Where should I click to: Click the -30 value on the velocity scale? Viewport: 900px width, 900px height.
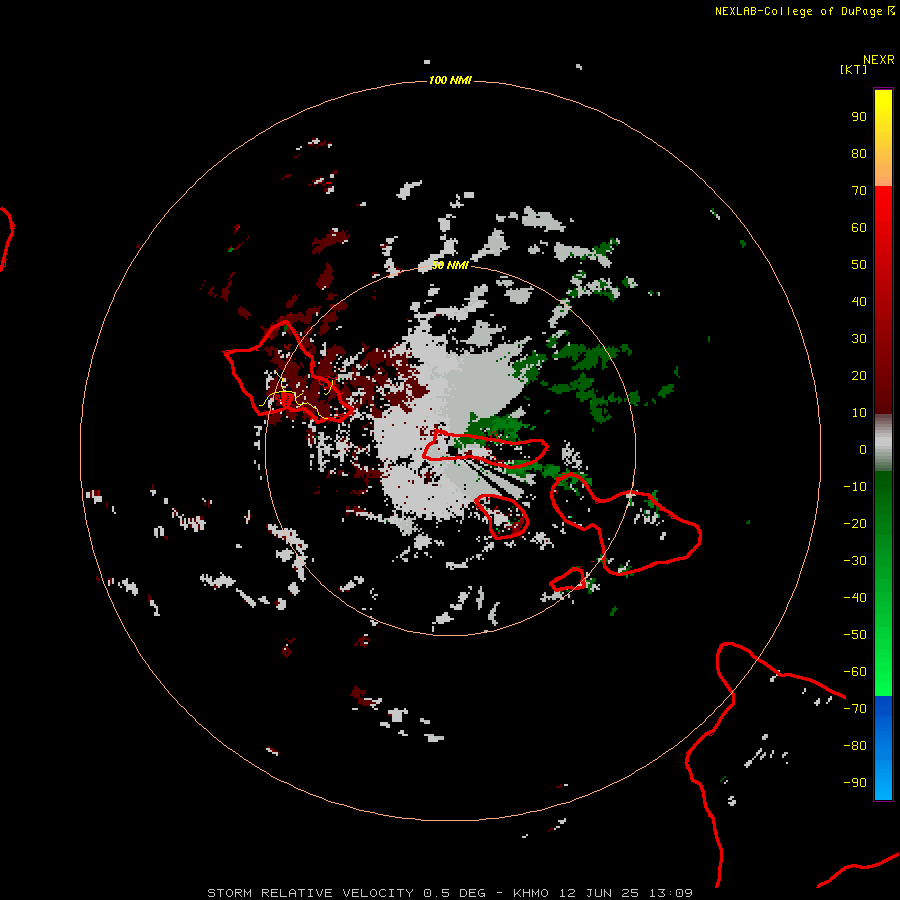click(x=855, y=561)
